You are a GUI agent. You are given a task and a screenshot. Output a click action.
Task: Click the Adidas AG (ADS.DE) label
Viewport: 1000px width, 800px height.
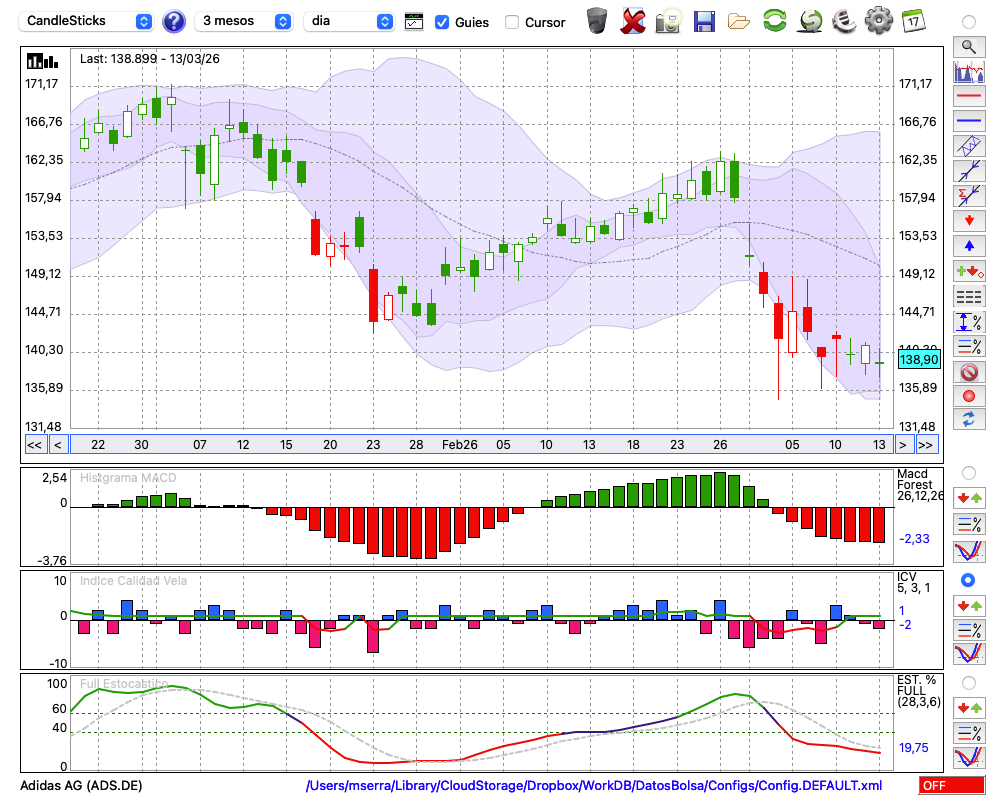click(x=81, y=785)
